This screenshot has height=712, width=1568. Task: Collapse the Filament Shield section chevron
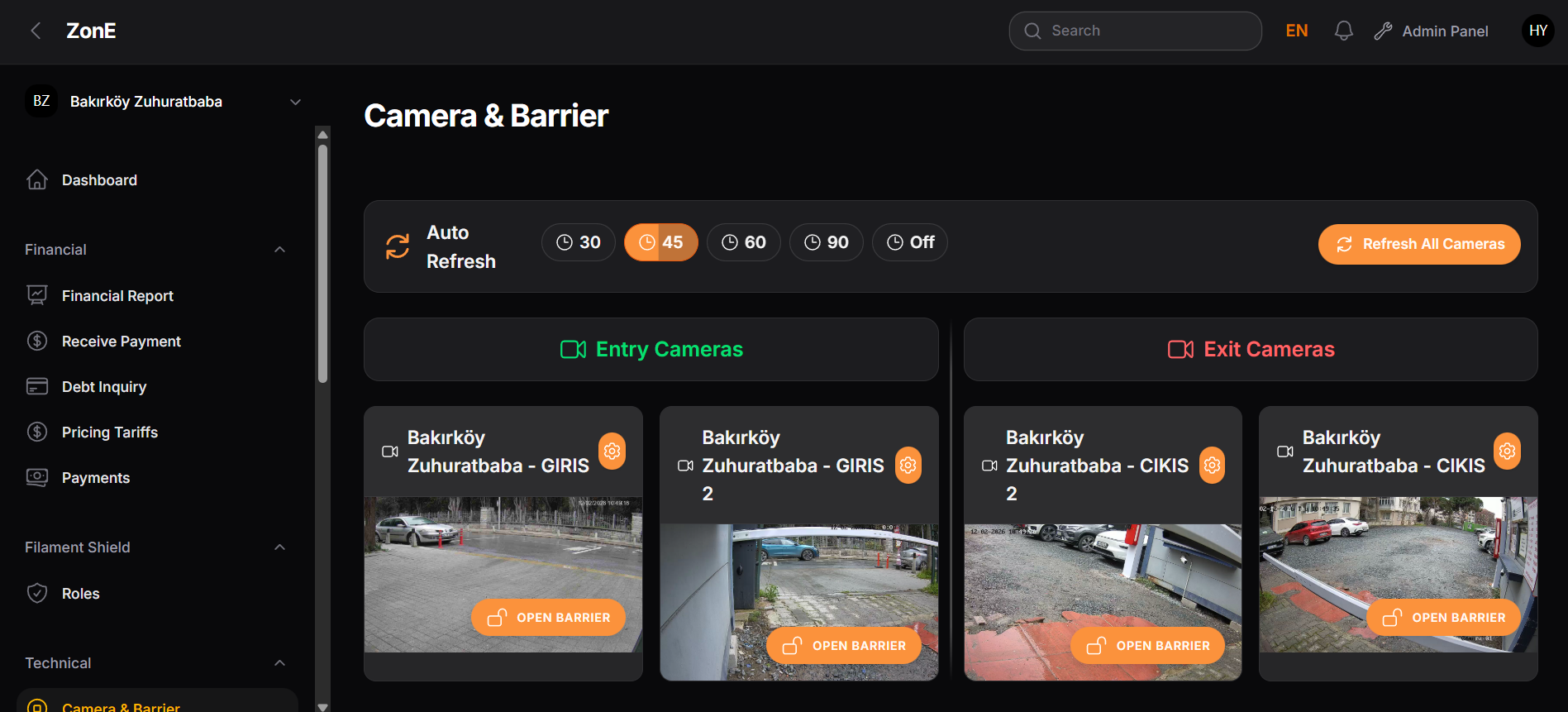280,547
